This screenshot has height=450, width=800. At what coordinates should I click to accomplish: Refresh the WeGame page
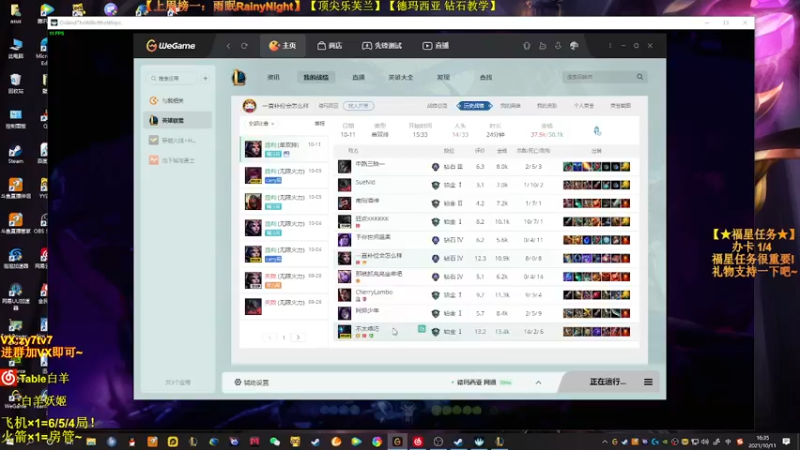click(x=244, y=46)
